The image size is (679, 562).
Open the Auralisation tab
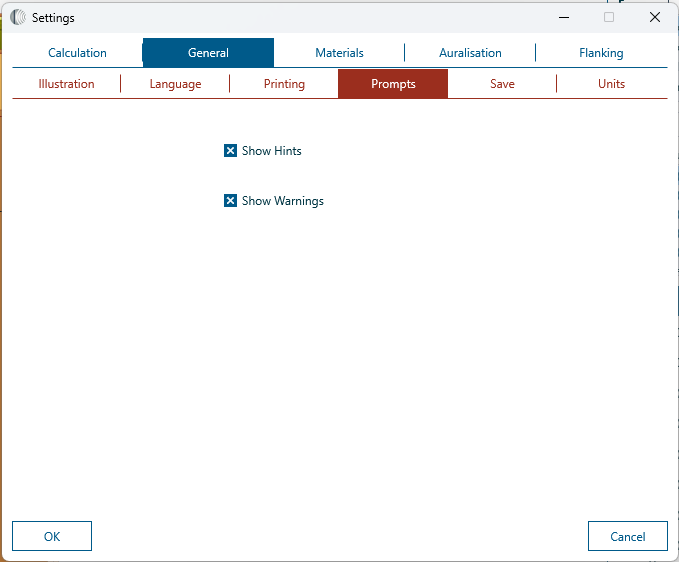pyautogui.click(x=470, y=53)
